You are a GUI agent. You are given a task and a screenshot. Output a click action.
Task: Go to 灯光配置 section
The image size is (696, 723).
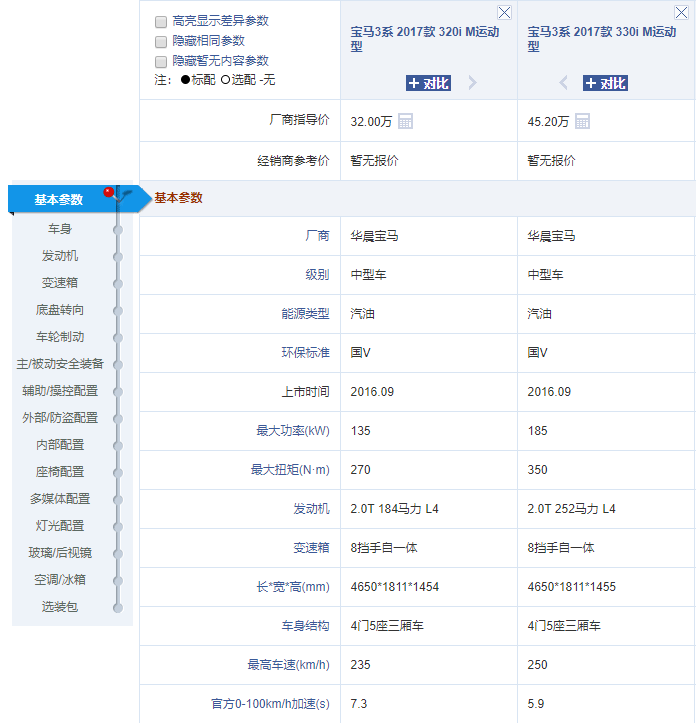tap(59, 526)
